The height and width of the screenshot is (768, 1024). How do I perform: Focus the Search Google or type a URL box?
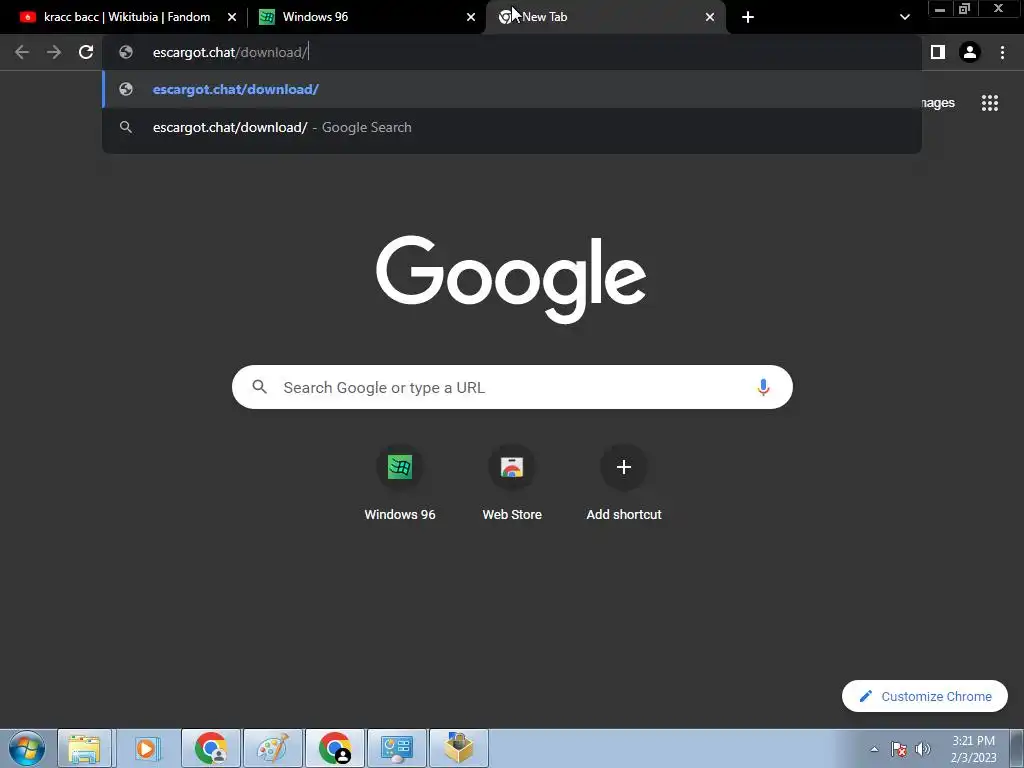512,387
